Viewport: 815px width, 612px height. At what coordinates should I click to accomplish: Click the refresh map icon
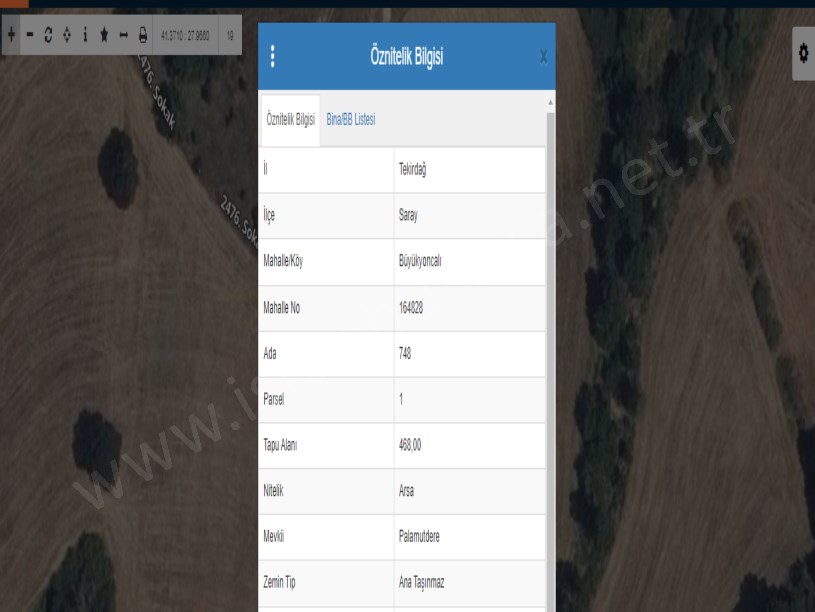[x=48, y=35]
